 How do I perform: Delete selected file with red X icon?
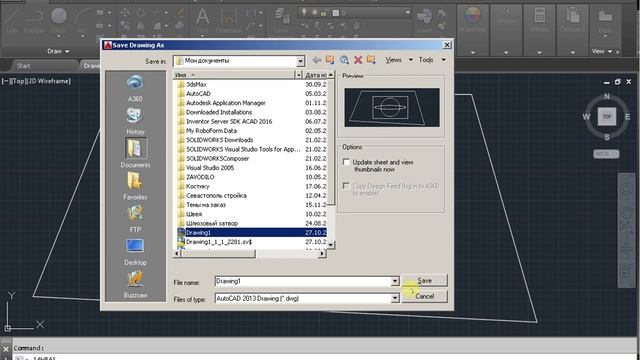358,60
